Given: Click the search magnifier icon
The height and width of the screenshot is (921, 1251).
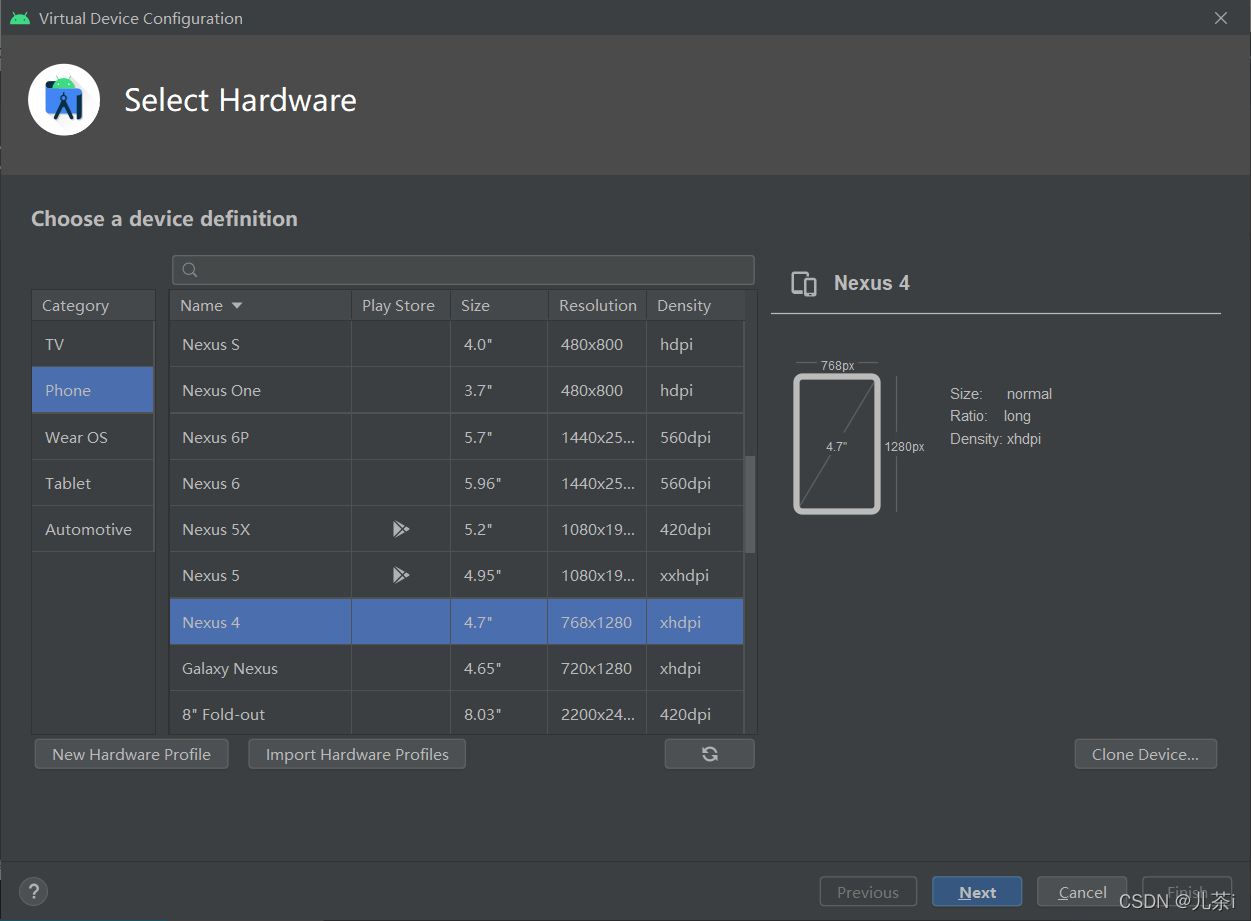Looking at the screenshot, I should coord(190,270).
